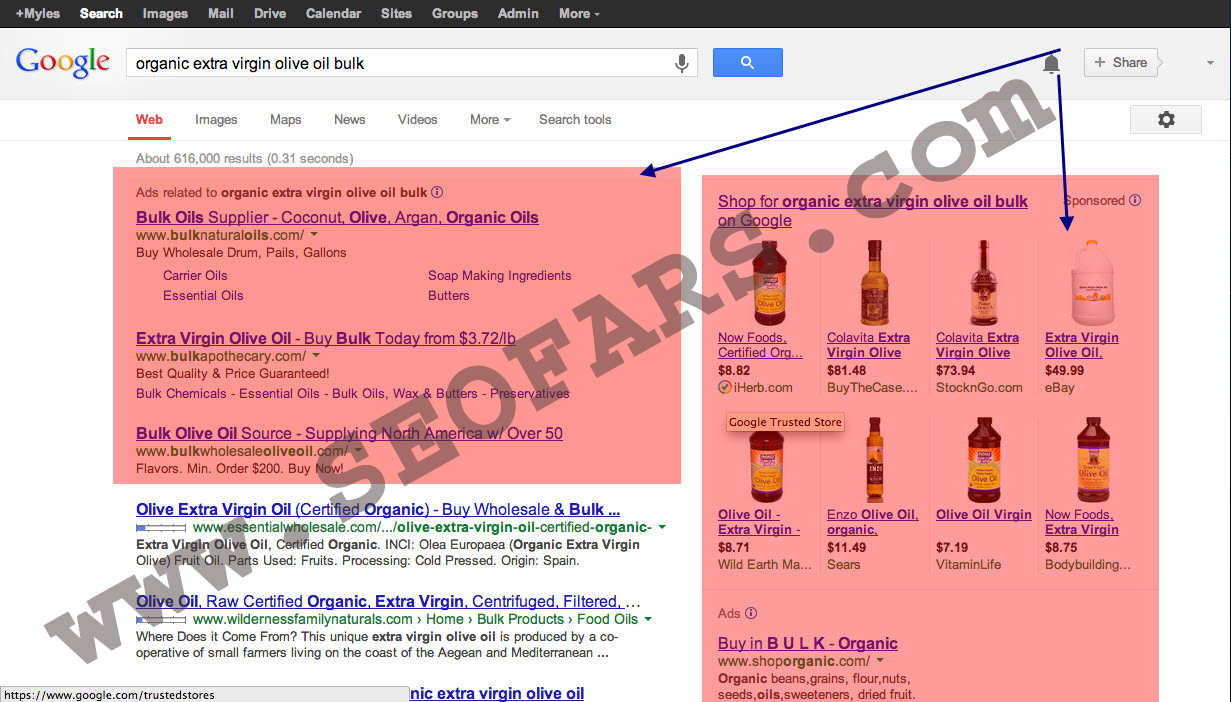Go to Mail in top bar
1231x702 pixels.
[x=221, y=13]
